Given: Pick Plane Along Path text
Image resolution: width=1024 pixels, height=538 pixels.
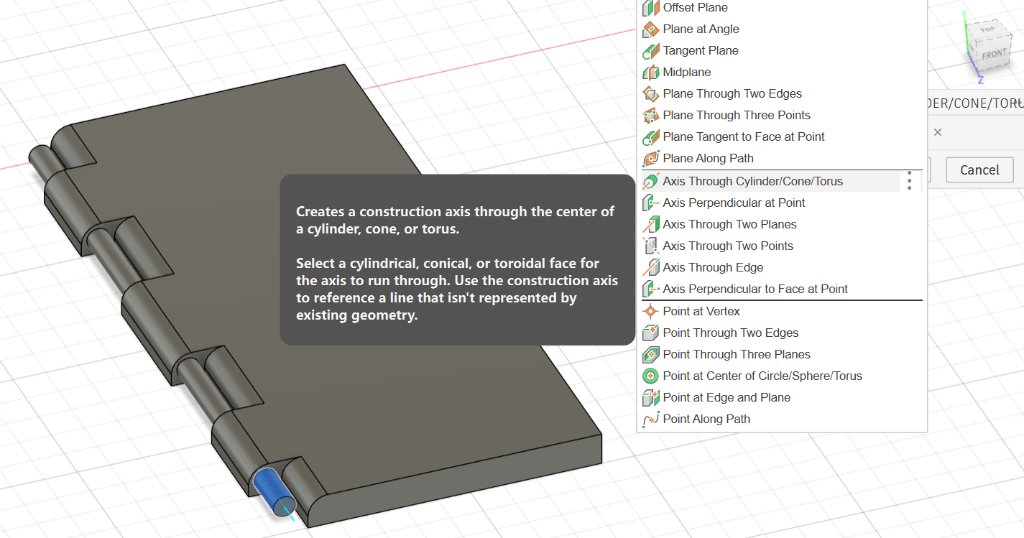Looking at the screenshot, I should tap(709, 159).
